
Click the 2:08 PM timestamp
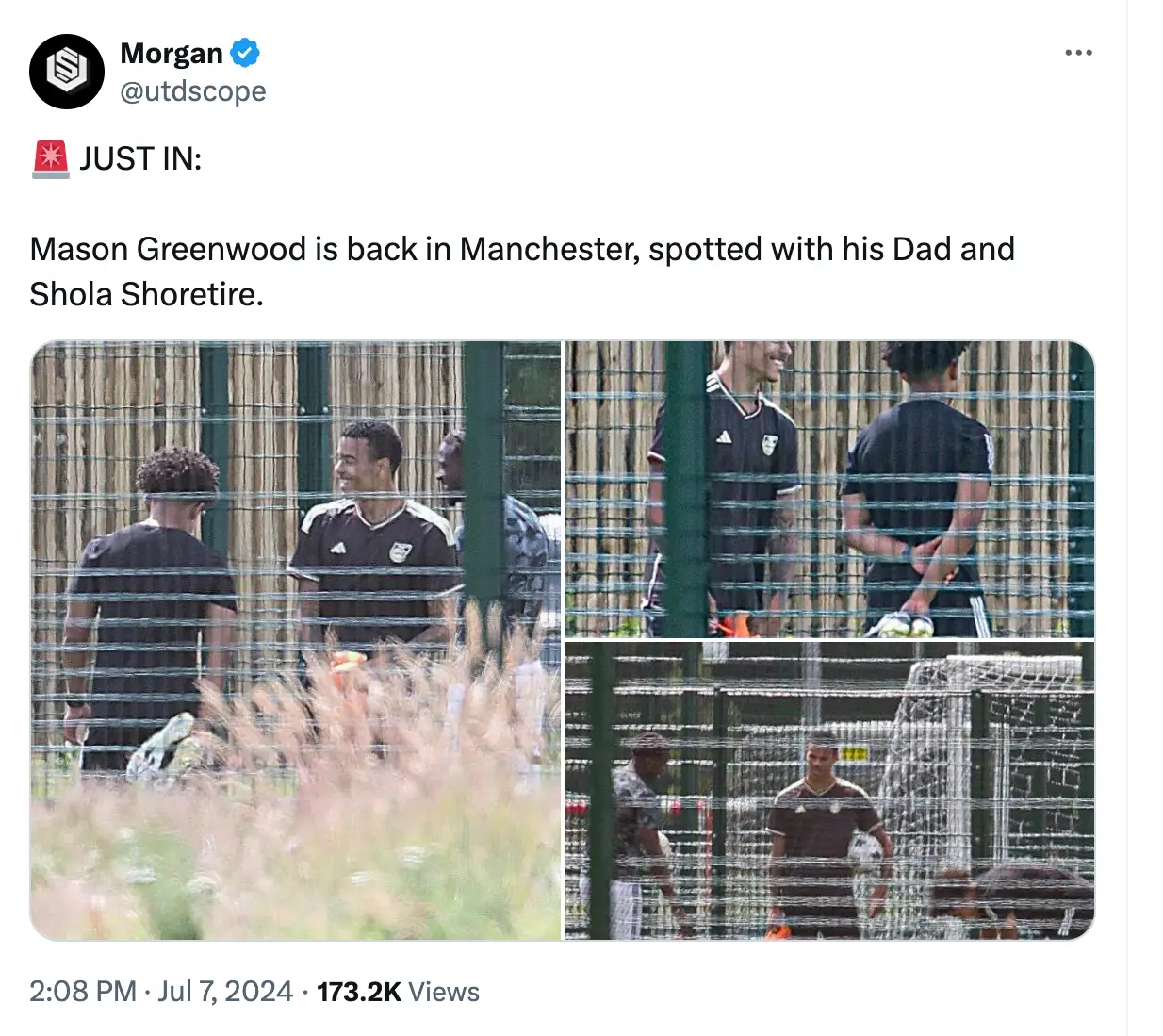(83, 992)
